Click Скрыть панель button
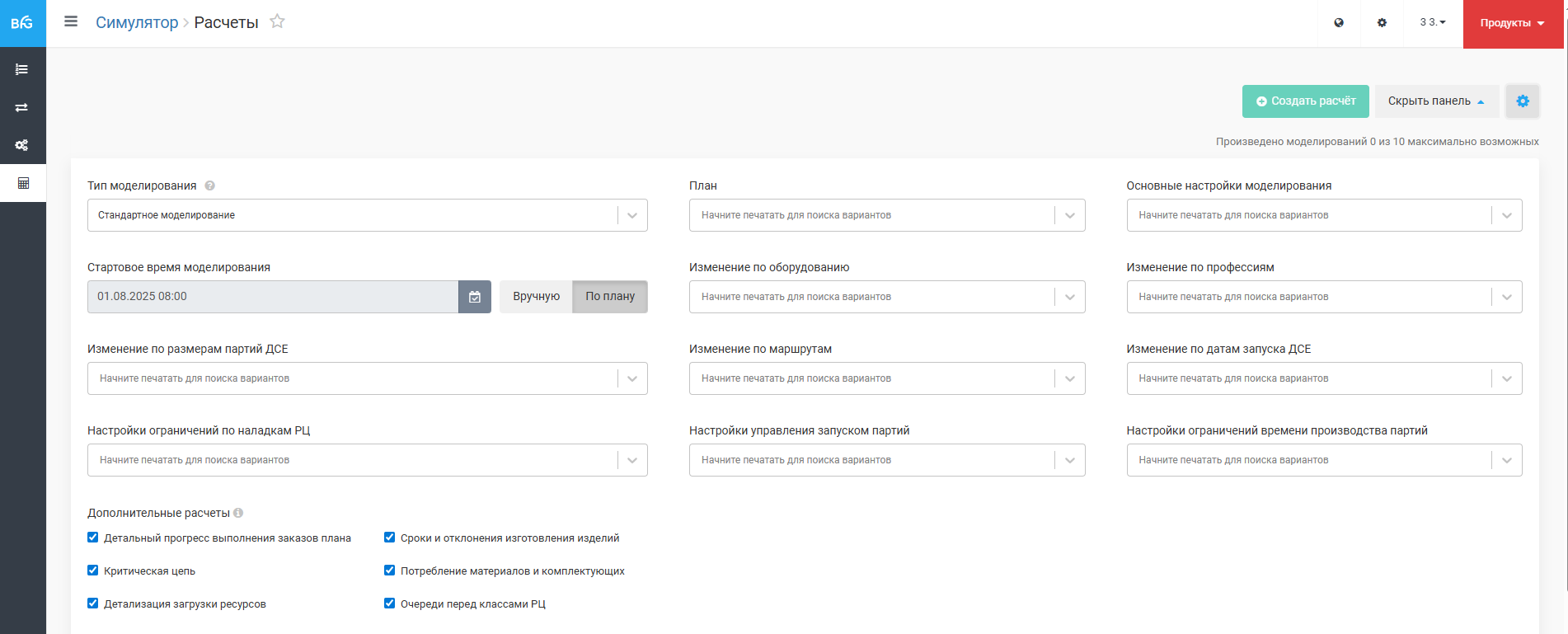This screenshot has height=634, width=1568. (1437, 101)
